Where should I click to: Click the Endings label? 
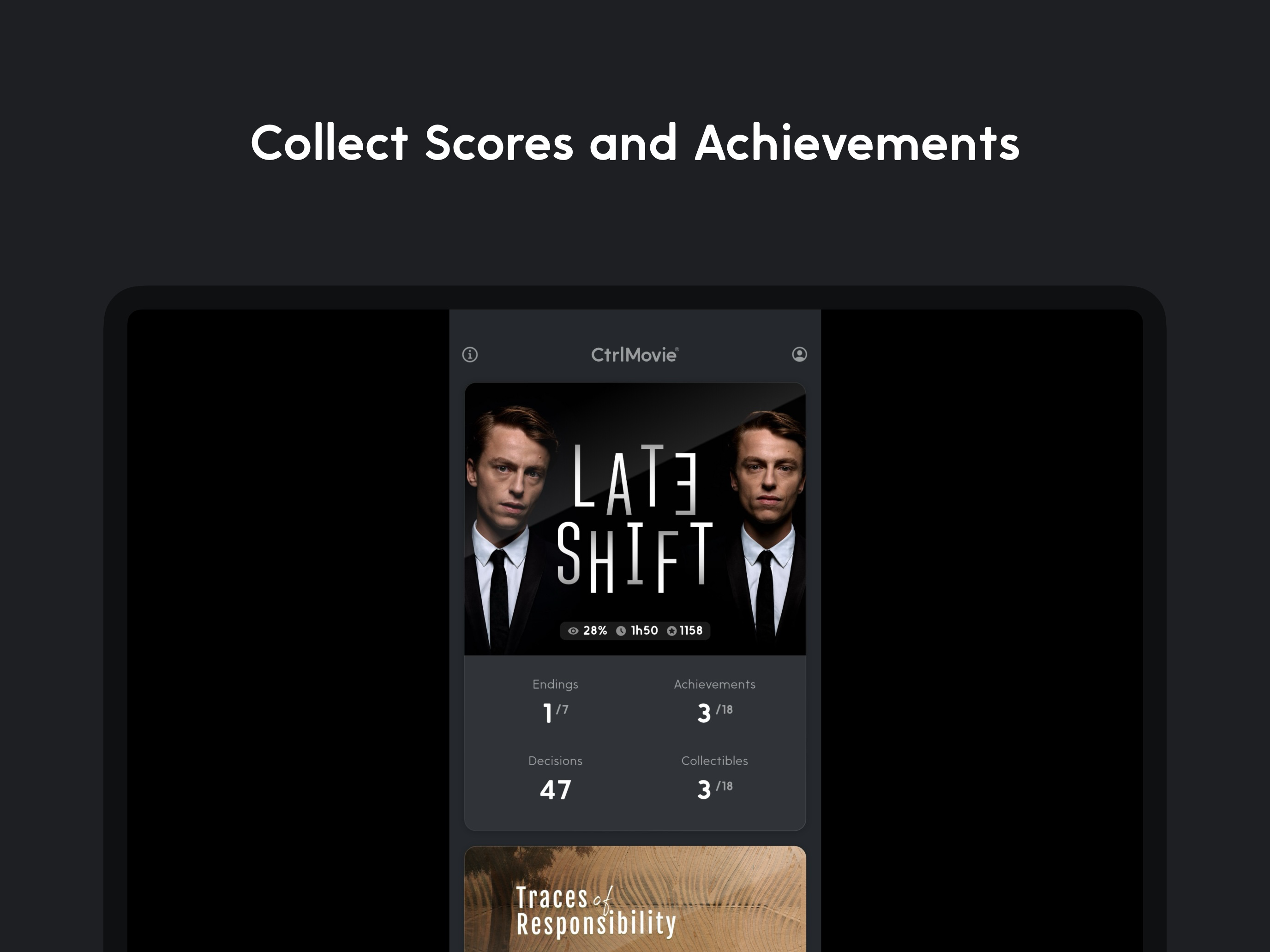[555, 684]
